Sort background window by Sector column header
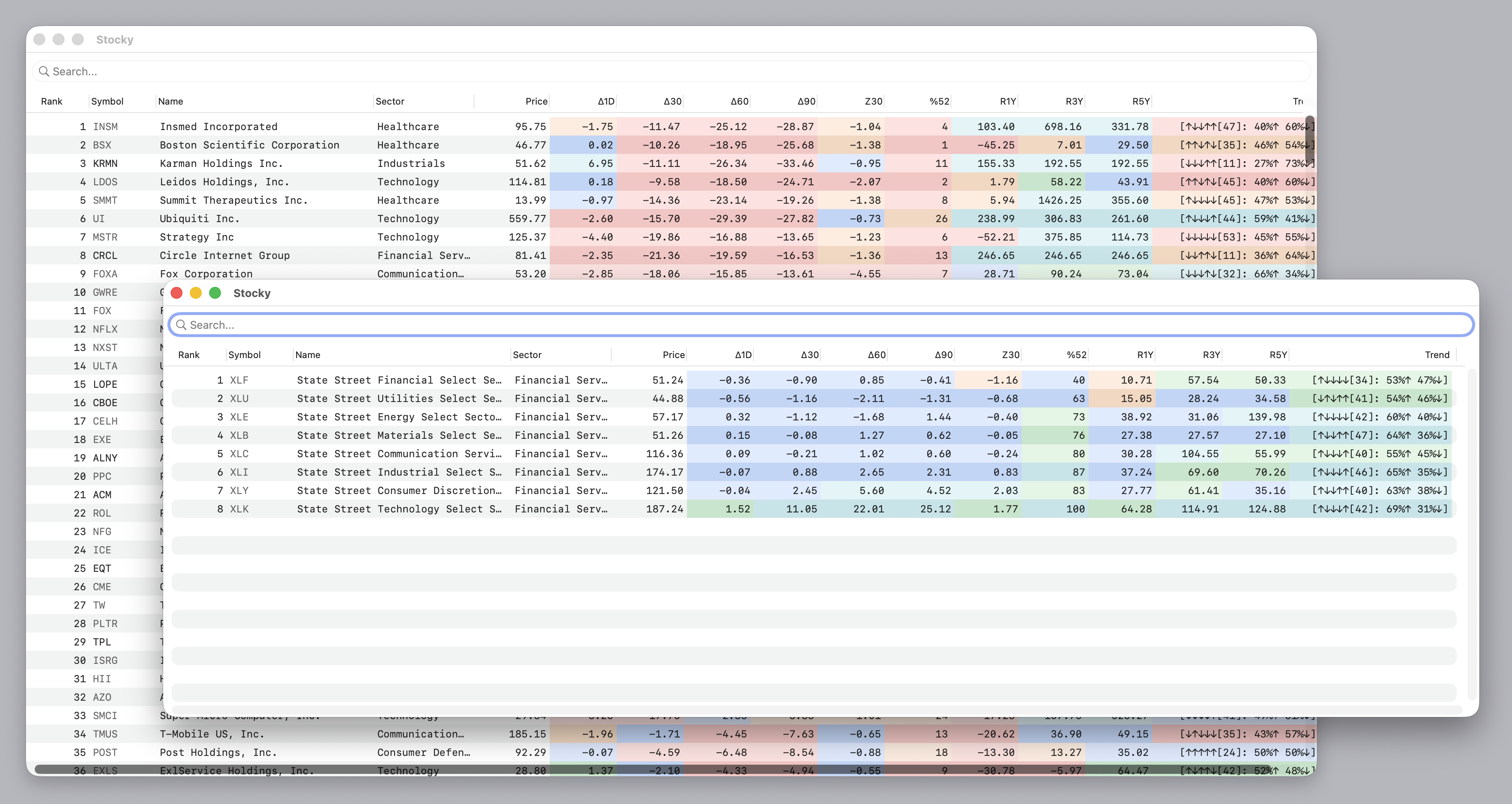The width and height of the screenshot is (1512, 804). 390,101
